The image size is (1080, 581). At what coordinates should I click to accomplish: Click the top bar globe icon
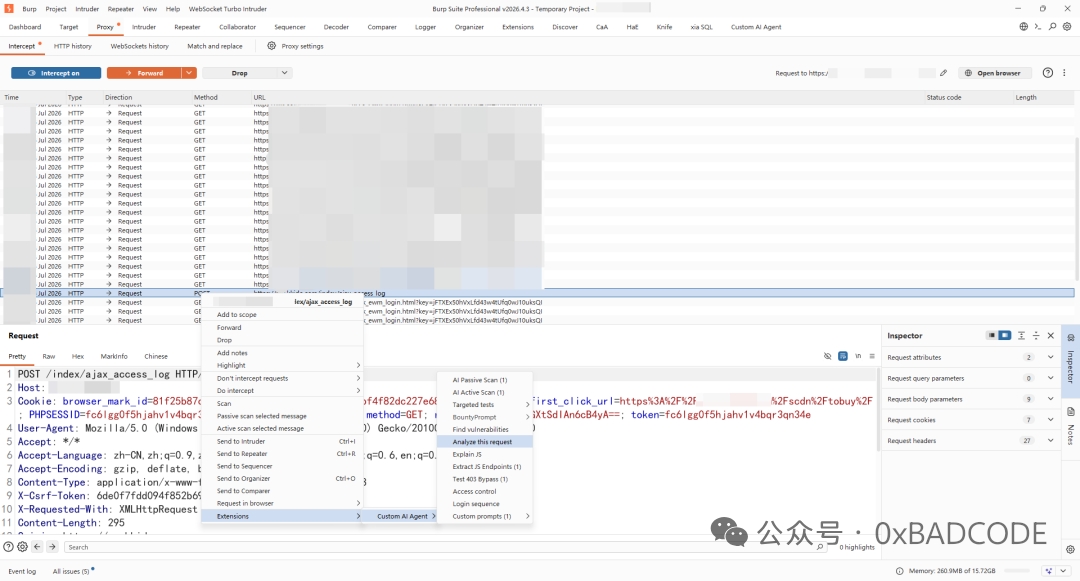pyautogui.click(x=1024, y=27)
